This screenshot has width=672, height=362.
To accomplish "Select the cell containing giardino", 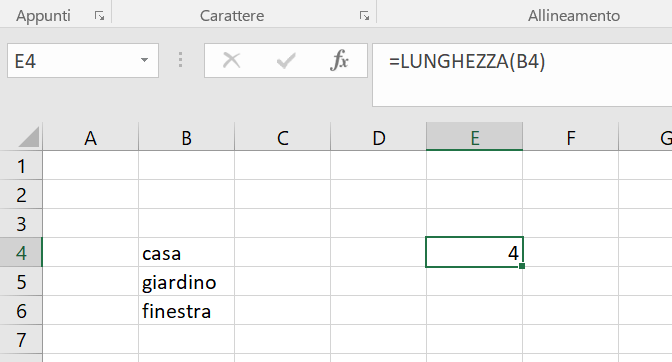I will 186,282.
